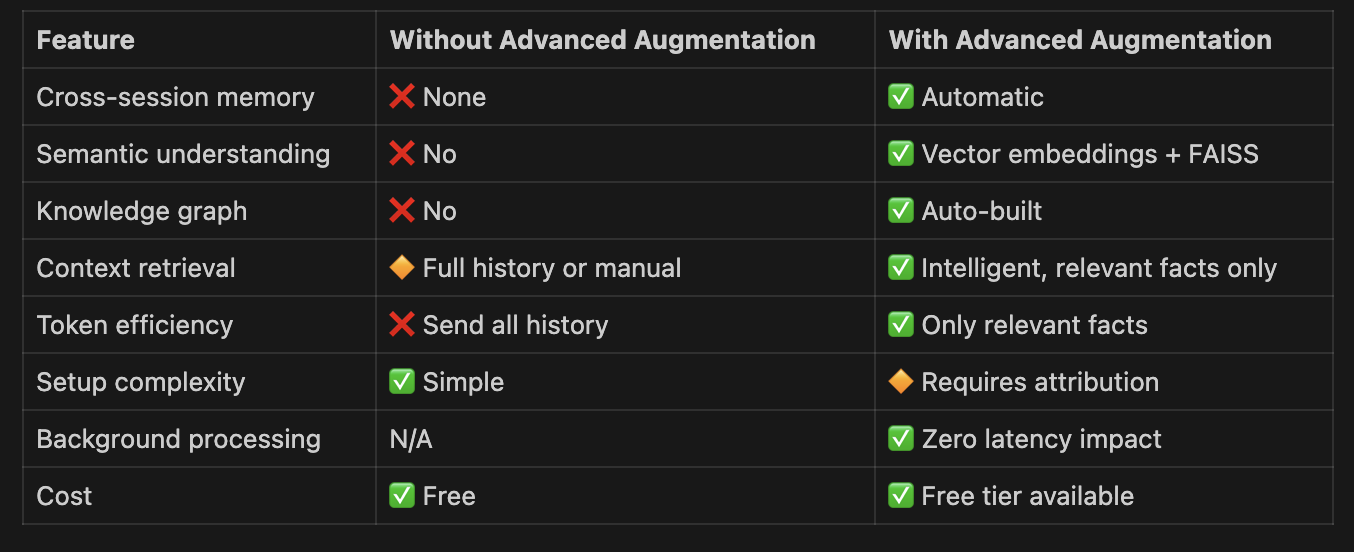The height and width of the screenshot is (552, 1354).
Task: Click the green check next to Auto-built
Action: point(901,211)
